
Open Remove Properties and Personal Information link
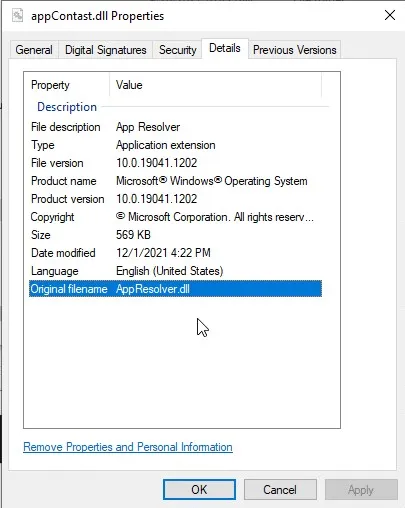coord(128,447)
